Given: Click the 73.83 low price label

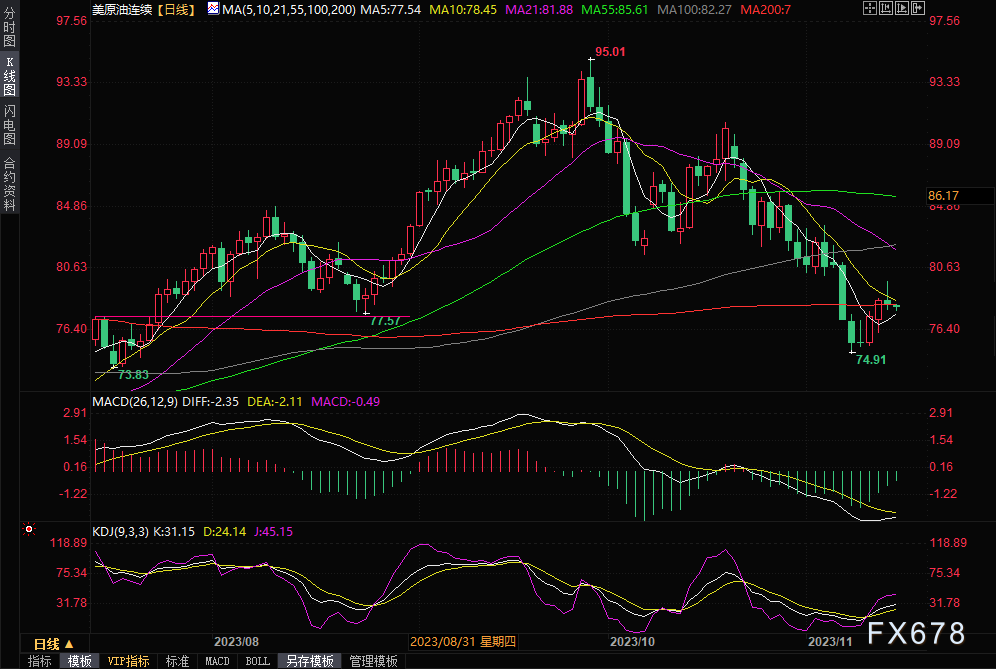Looking at the screenshot, I should point(133,375).
